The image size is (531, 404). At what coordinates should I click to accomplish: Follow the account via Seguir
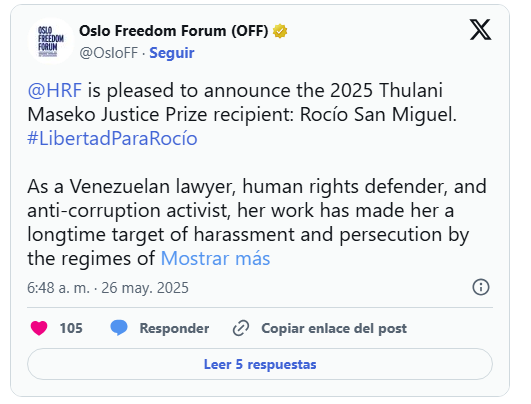(x=172, y=53)
